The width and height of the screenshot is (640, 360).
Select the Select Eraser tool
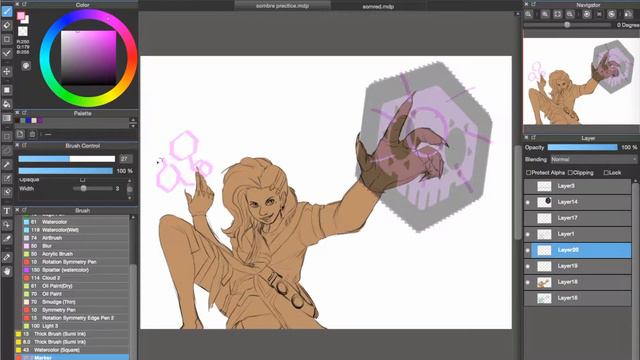(x=7, y=192)
